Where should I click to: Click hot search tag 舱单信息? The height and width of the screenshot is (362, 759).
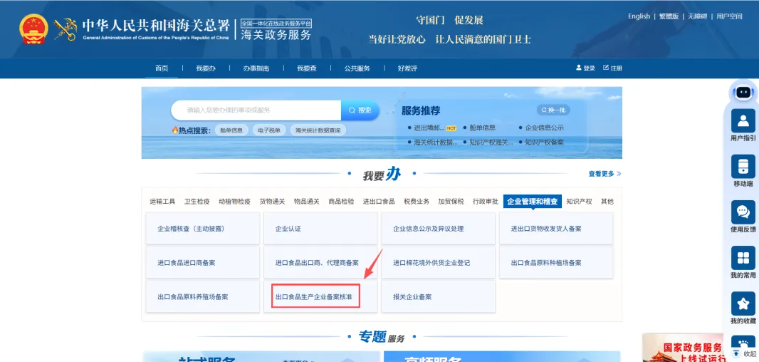coord(231,130)
